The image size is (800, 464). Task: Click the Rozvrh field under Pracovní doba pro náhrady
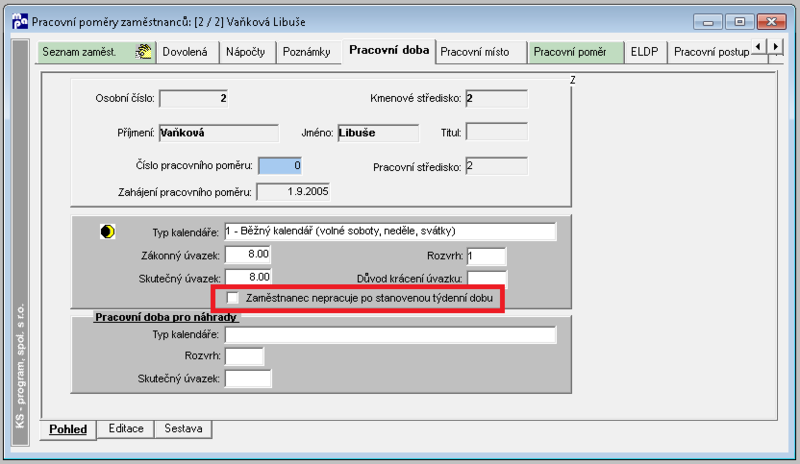244,356
